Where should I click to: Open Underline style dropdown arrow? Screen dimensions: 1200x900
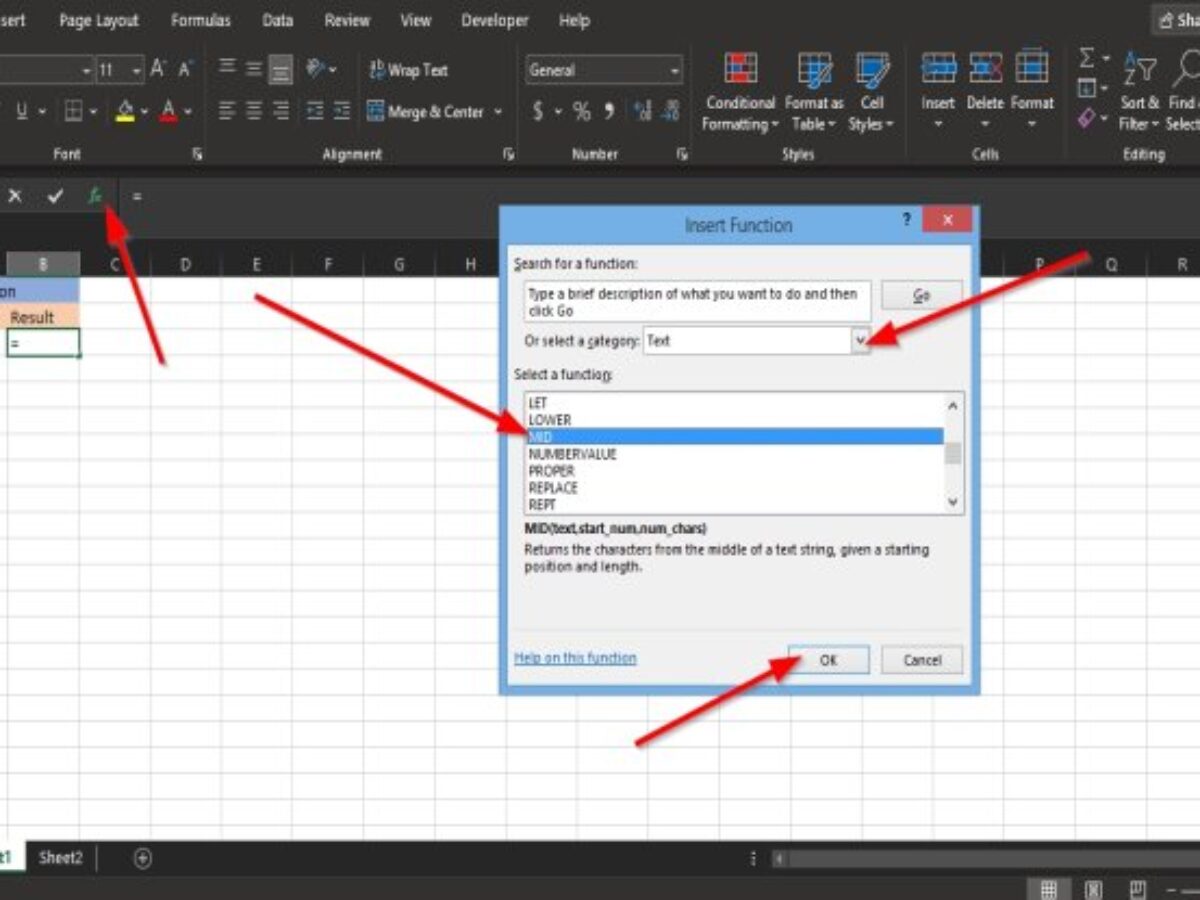click(x=42, y=112)
